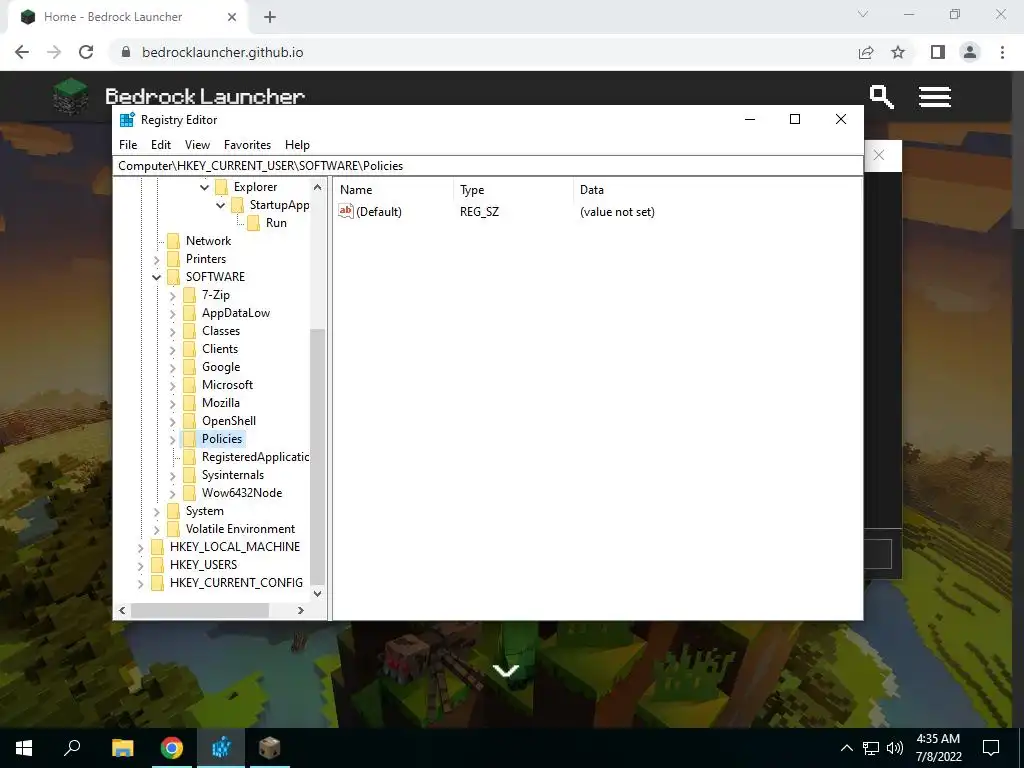The image size is (1024, 768).
Task: Select the Network key
Action: [x=208, y=241]
